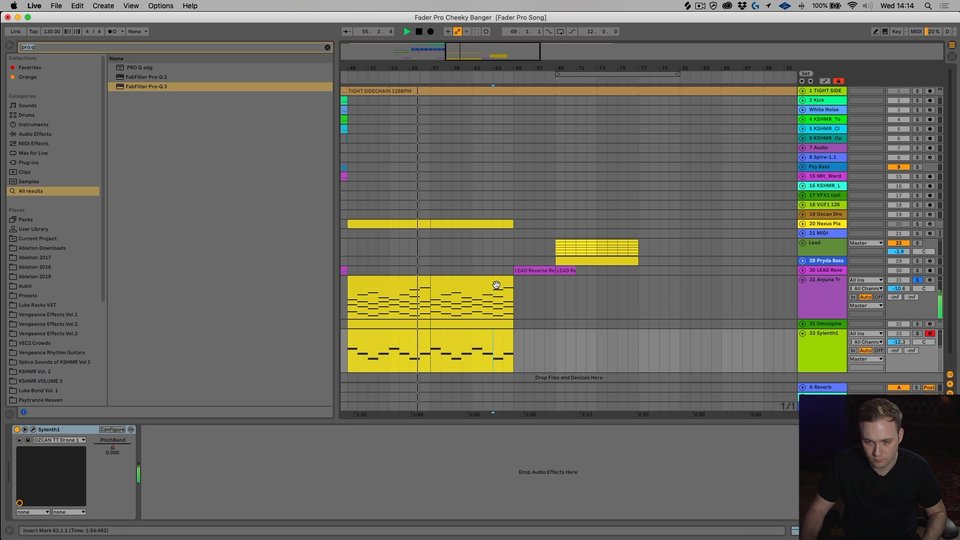Screen dimensions: 960x540
Task: Click the Session Record circle in the transport
Action: 486,31
